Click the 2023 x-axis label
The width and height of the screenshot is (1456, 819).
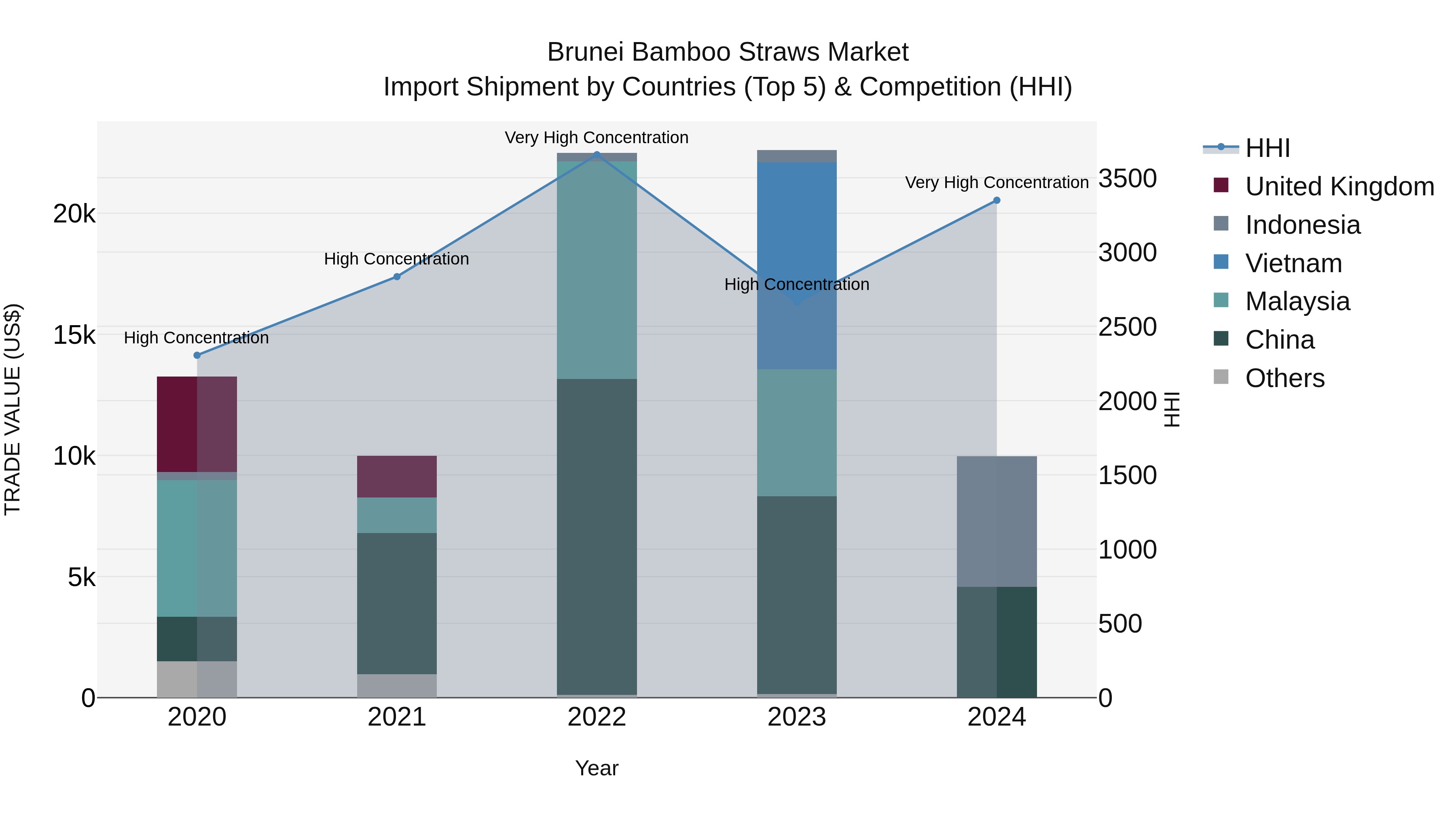(797, 717)
